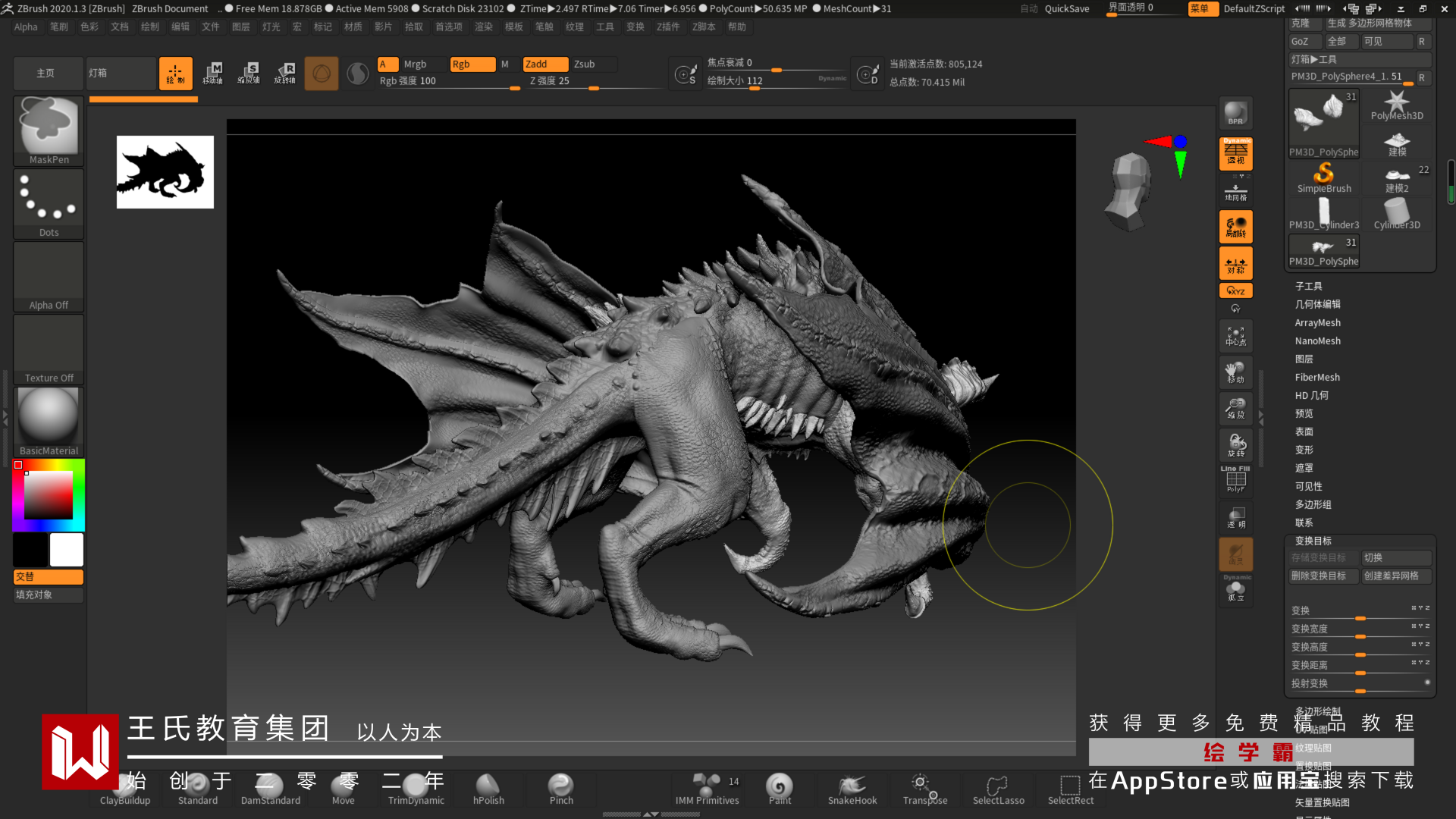This screenshot has width=1456, height=819.
Task: Open the MaskPen brush picker
Action: tap(49, 130)
